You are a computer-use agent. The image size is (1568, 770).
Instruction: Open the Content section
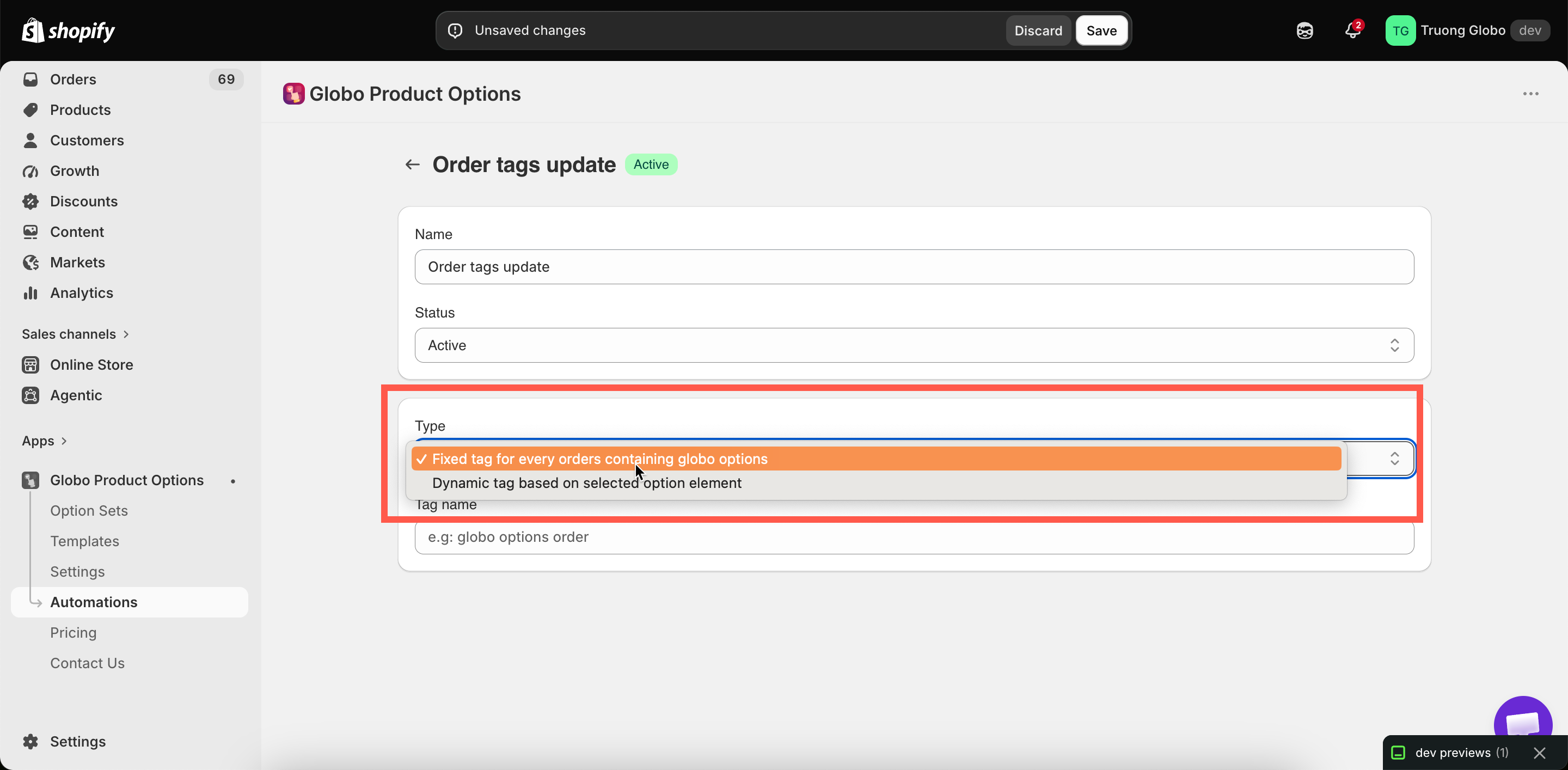click(77, 232)
